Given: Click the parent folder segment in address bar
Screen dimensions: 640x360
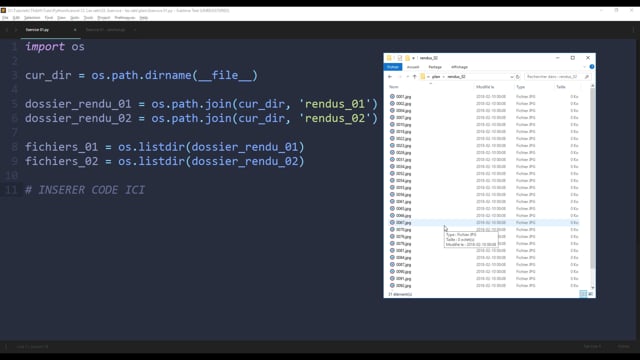Looking at the screenshot, I should tap(436, 77).
